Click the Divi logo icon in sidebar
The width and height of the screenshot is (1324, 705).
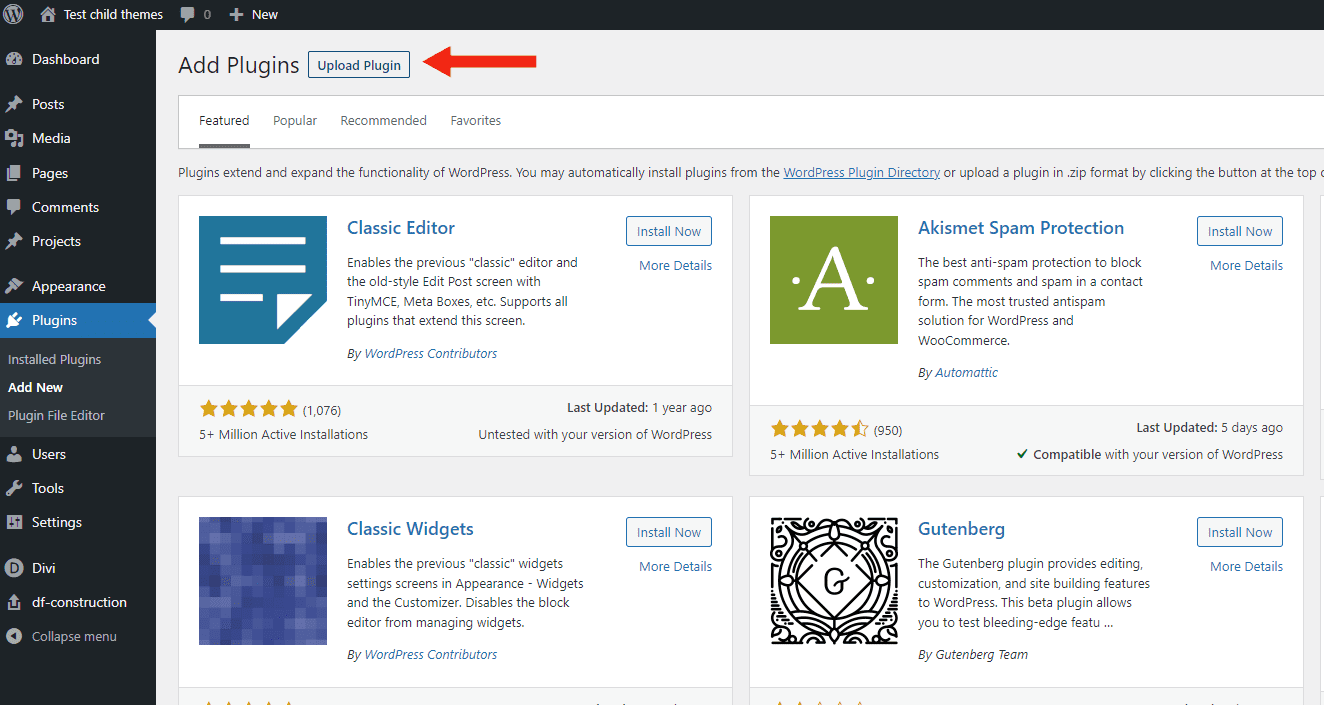coord(14,568)
